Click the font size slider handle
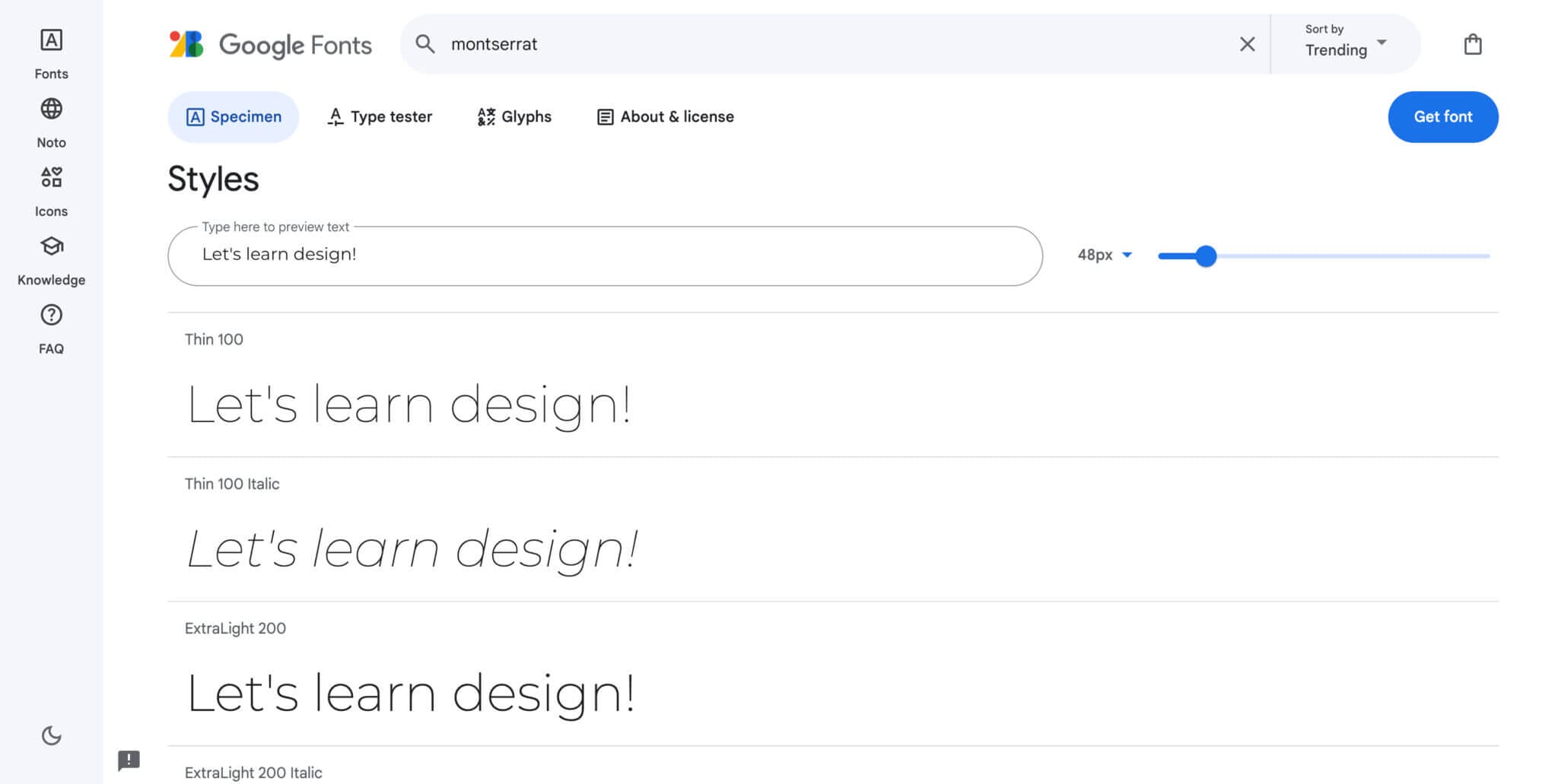This screenshot has height=784, width=1558. pyautogui.click(x=1205, y=256)
